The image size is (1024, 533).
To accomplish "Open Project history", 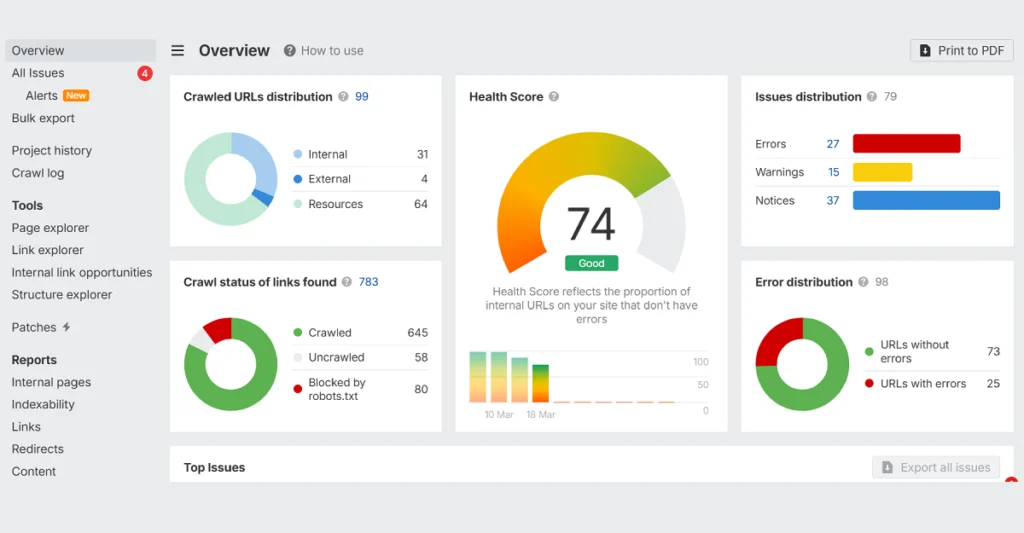I will point(52,150).
